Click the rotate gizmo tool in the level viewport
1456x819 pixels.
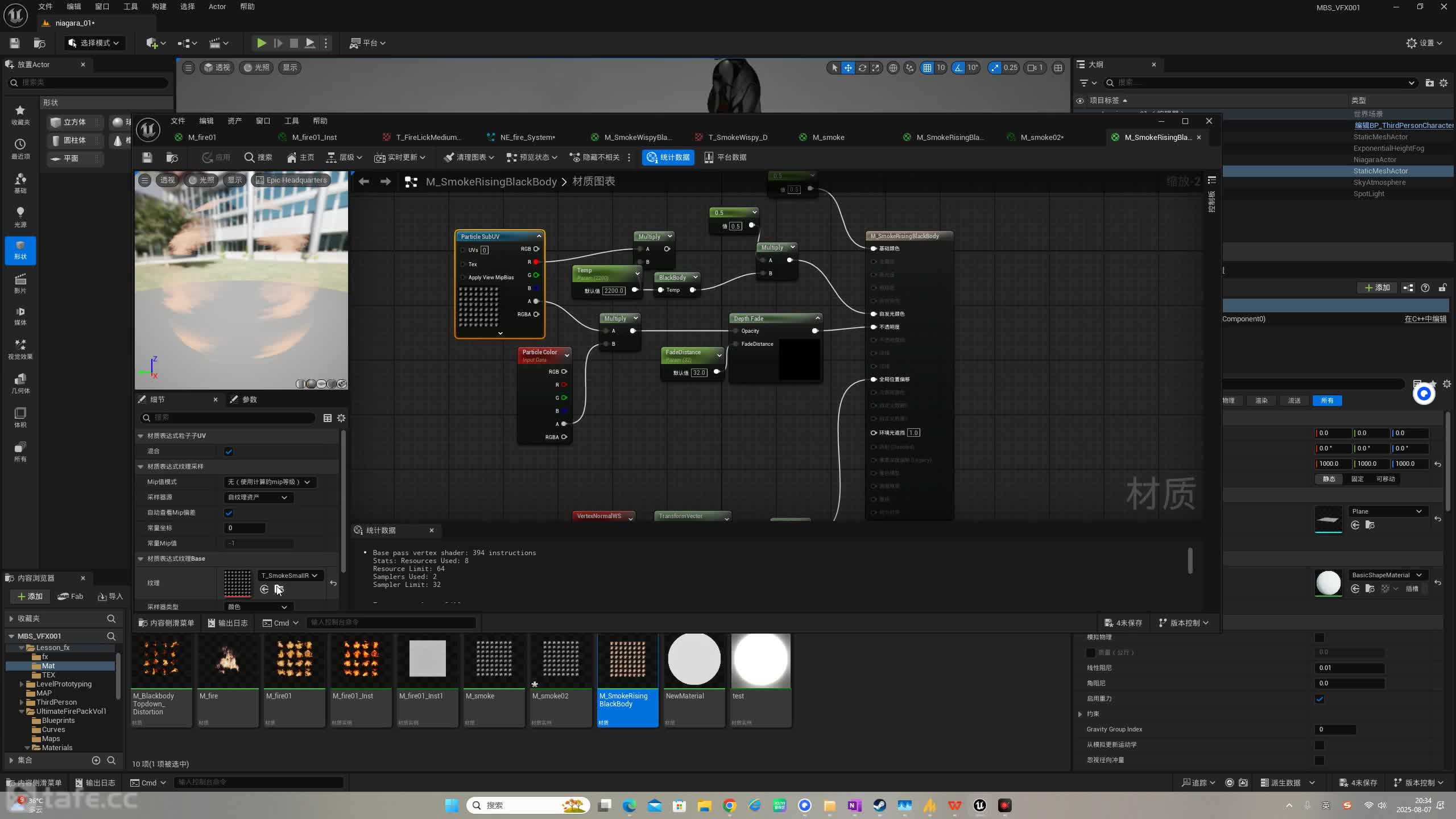862,68
